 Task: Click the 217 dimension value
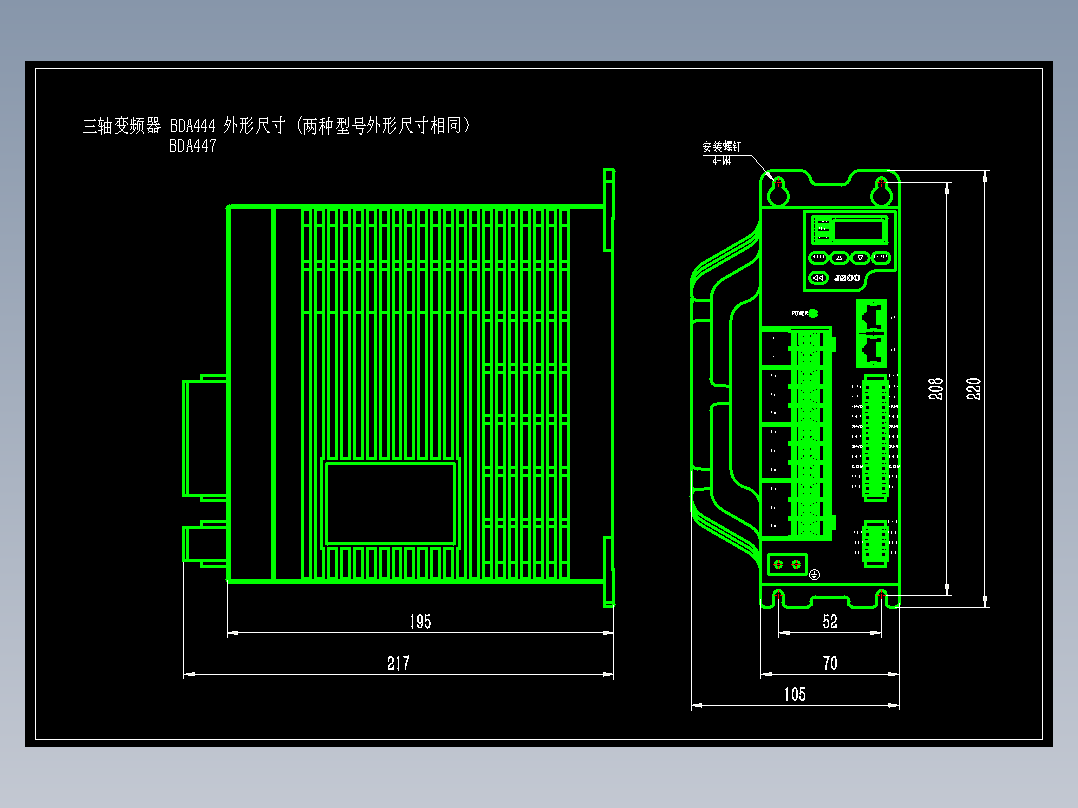398,663
